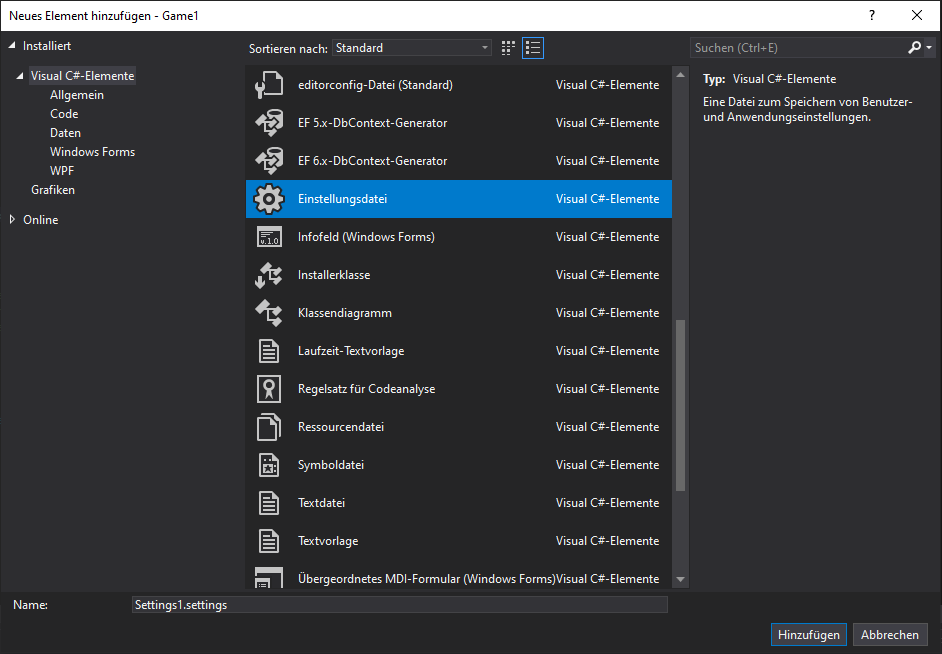
Task: Select the Klassendiagramm template icon
Action: pos(269,313)
